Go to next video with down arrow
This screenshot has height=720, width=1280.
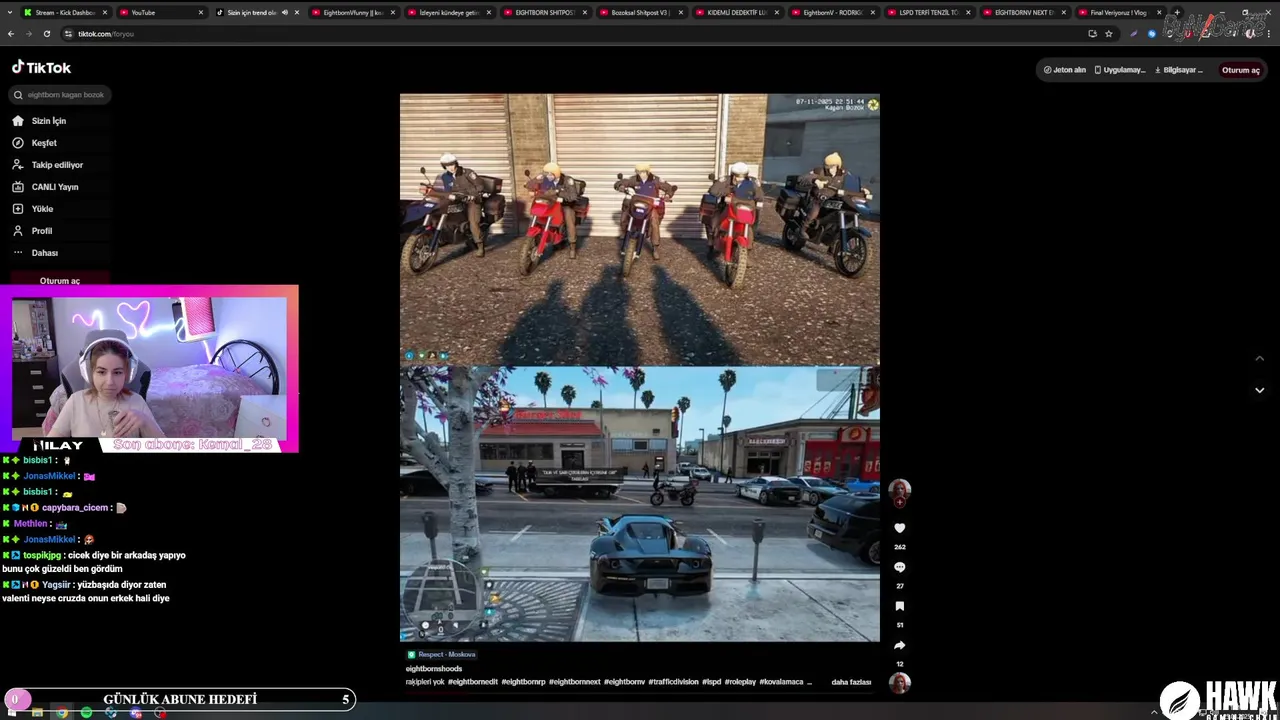[1259, 390]
